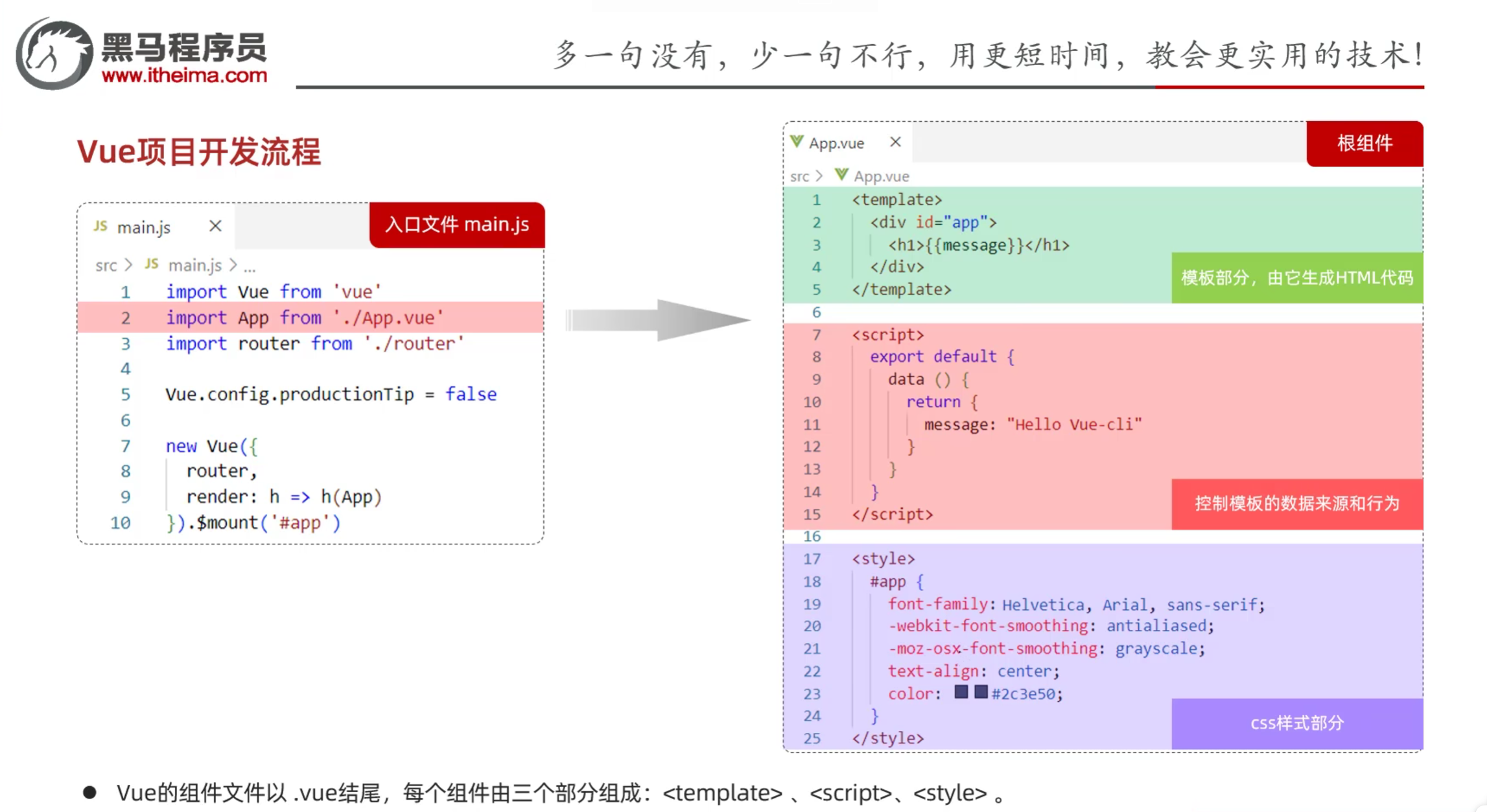Click the purple css样式部分 label

(x=1296, y=723)
